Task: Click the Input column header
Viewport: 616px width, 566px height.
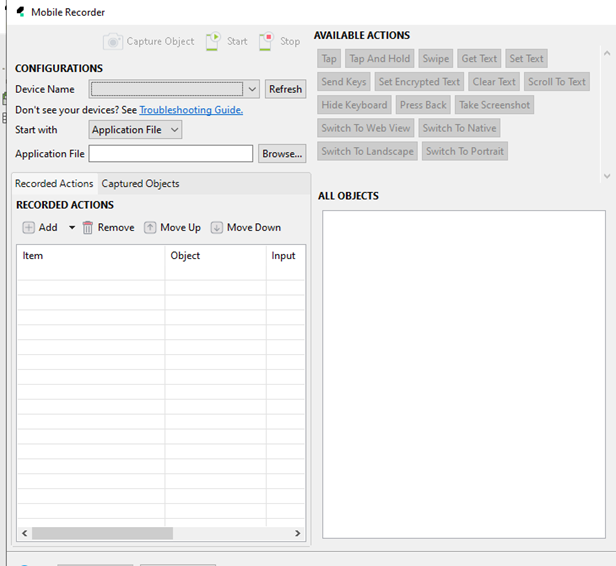Action: click(x=286, y=256)
